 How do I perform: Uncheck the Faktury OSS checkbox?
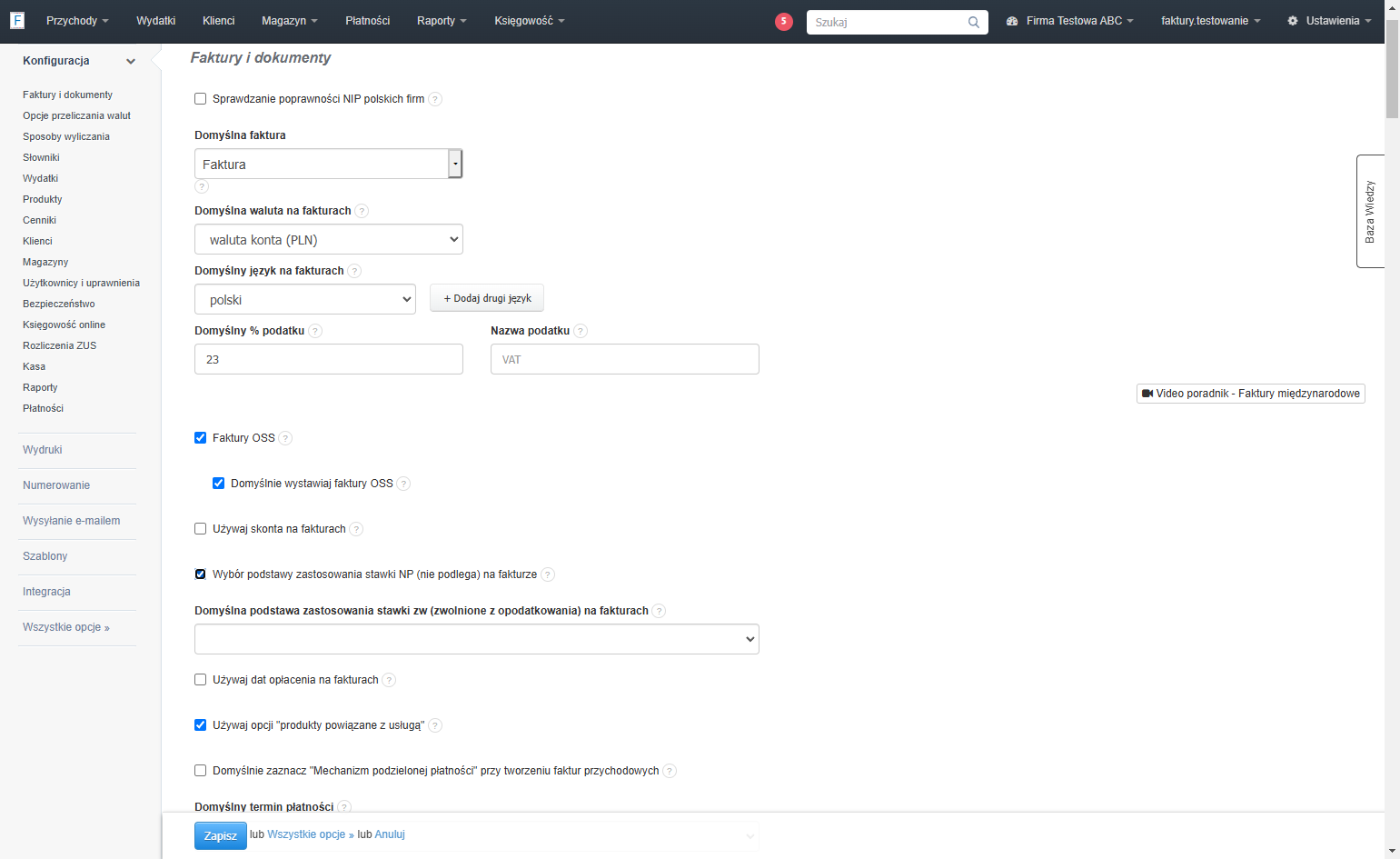[201, 438]
